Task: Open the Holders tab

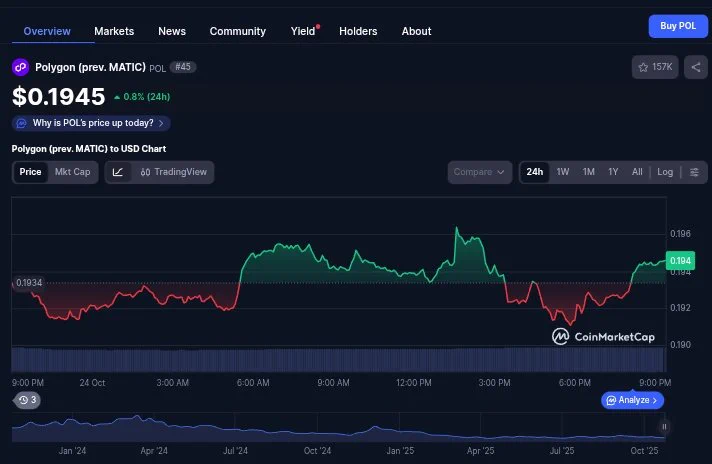Action: point(358,31)
